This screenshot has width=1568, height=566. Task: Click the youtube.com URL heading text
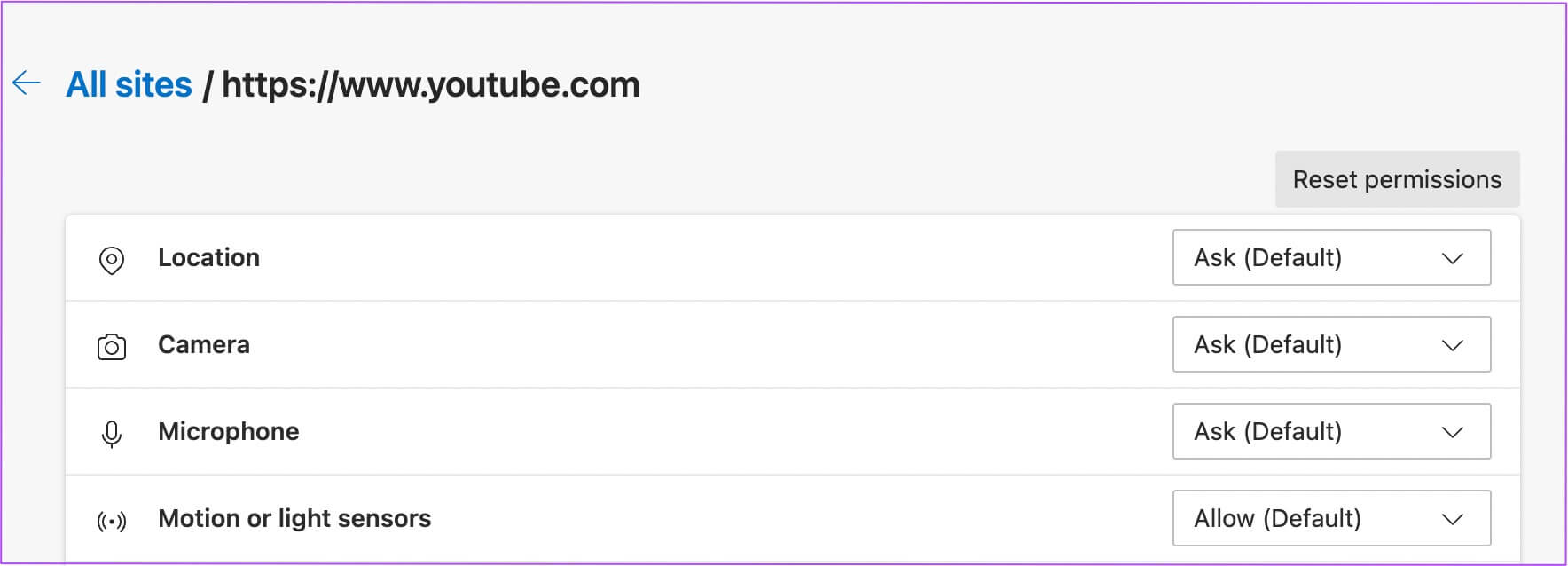pos(430,85)
